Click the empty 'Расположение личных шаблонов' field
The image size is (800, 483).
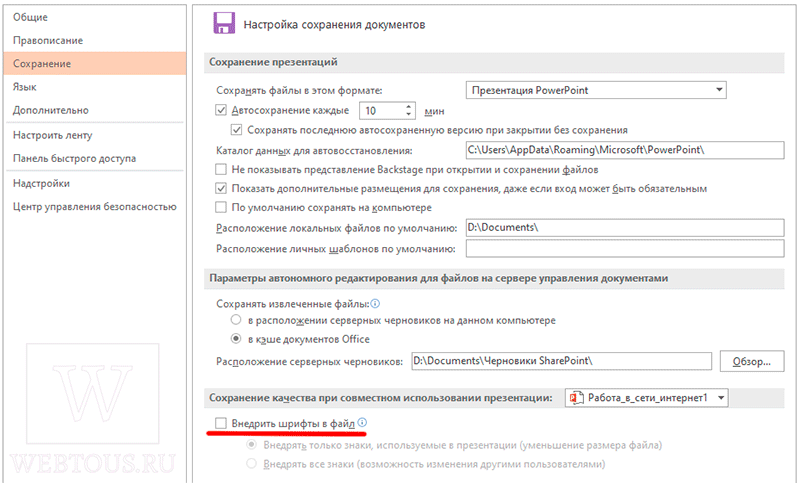625,248
